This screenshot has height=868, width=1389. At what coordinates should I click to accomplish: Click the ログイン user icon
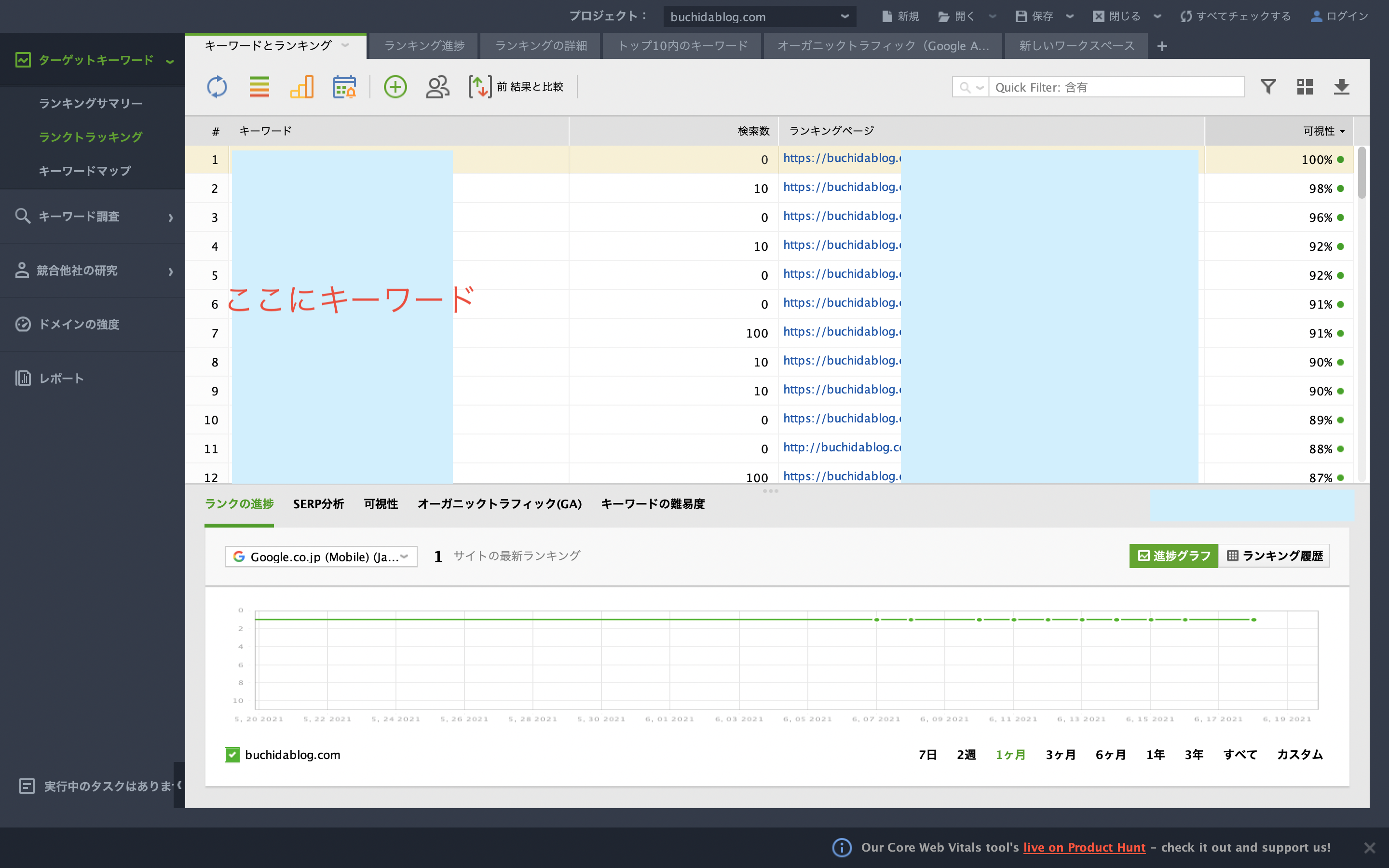click(1316, 16)
